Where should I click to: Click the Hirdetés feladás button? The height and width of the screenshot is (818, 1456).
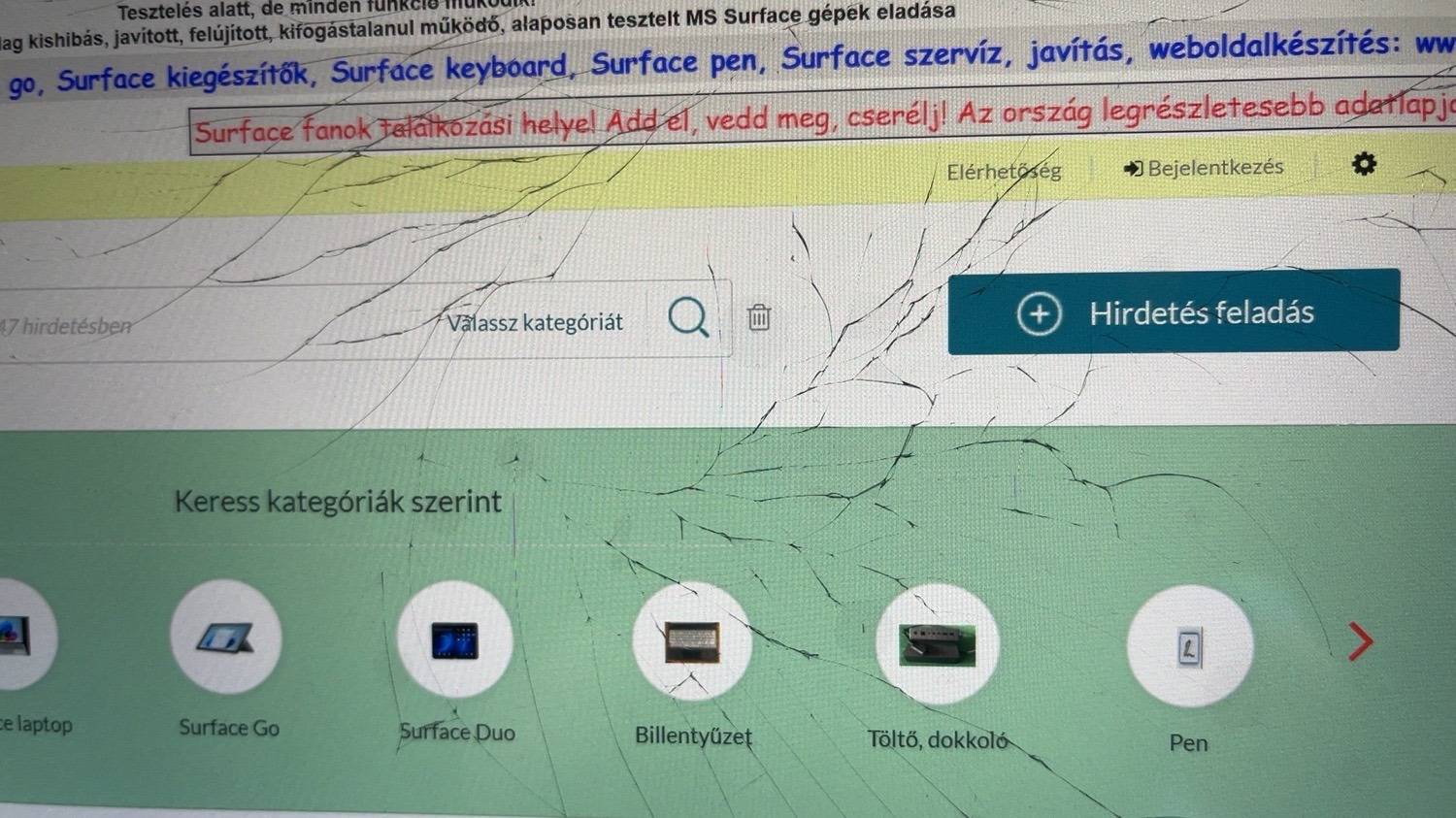(x=1174, y=311)
